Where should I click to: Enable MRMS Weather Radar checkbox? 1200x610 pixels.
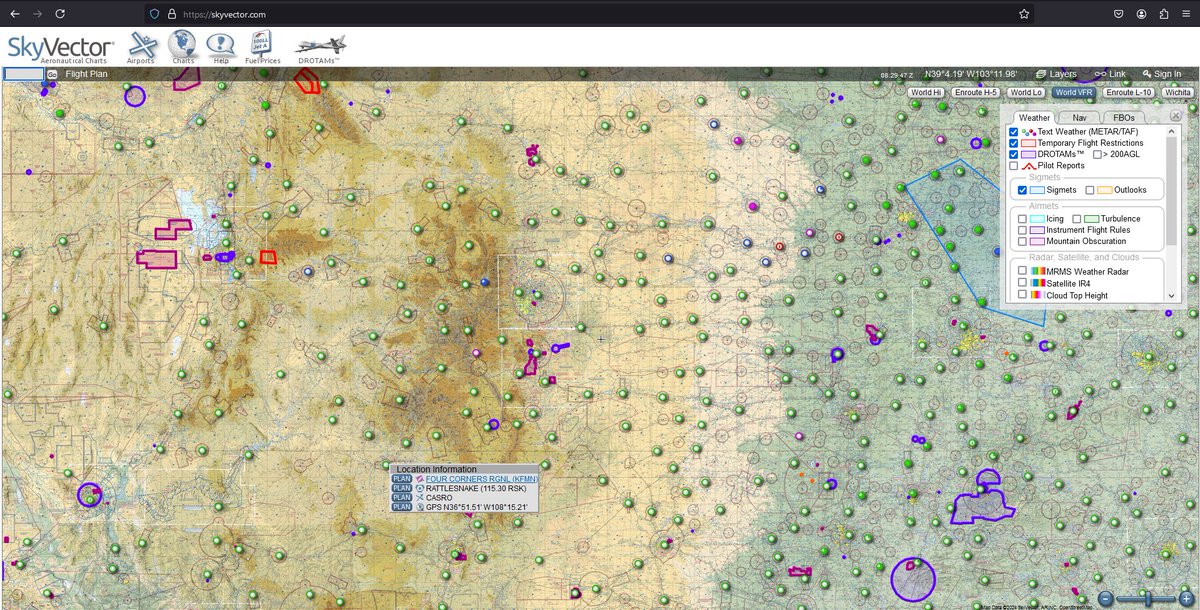[1022, 270]
